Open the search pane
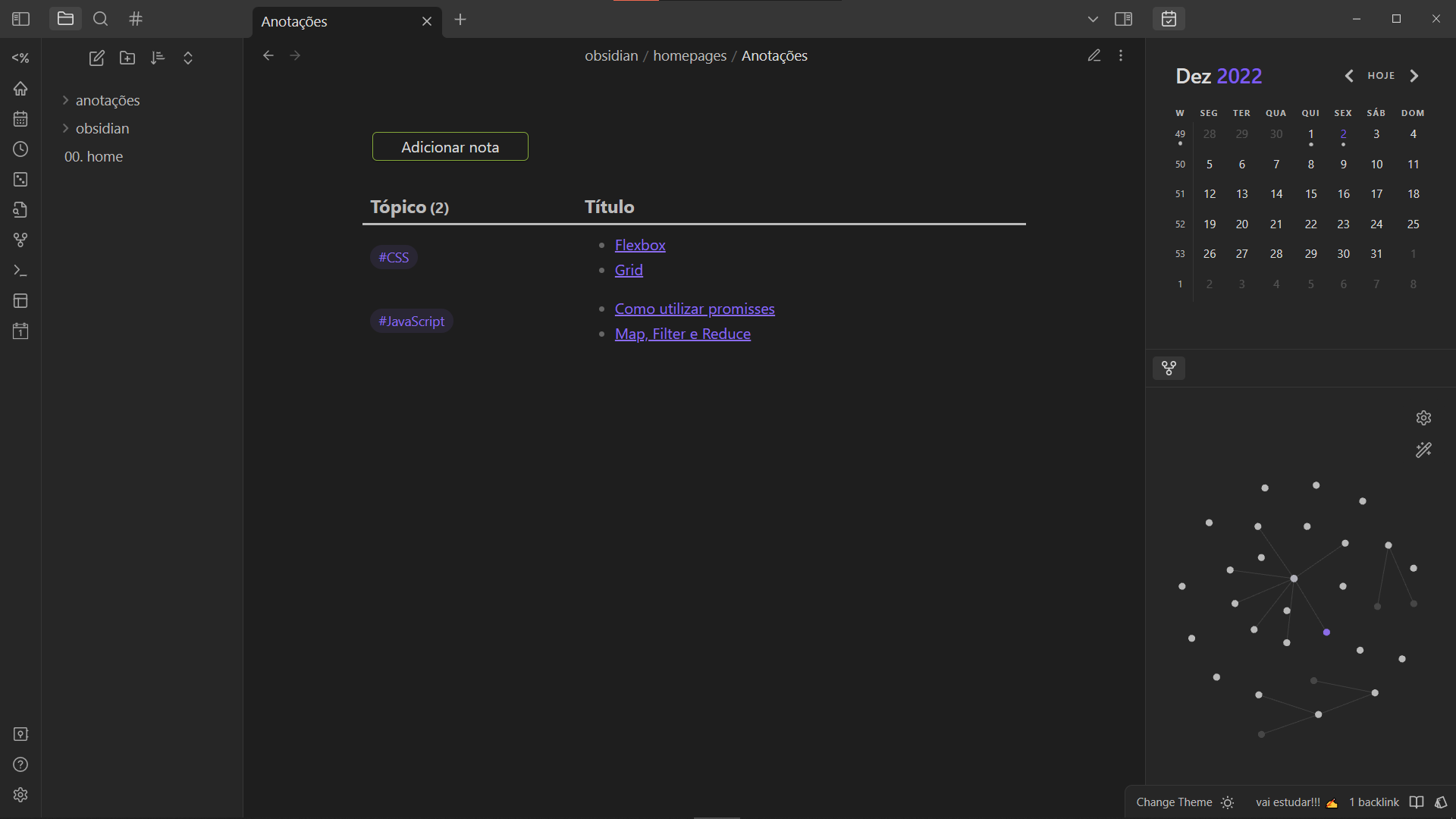The height and width of the screenshot is (819, 1456). 100,19
